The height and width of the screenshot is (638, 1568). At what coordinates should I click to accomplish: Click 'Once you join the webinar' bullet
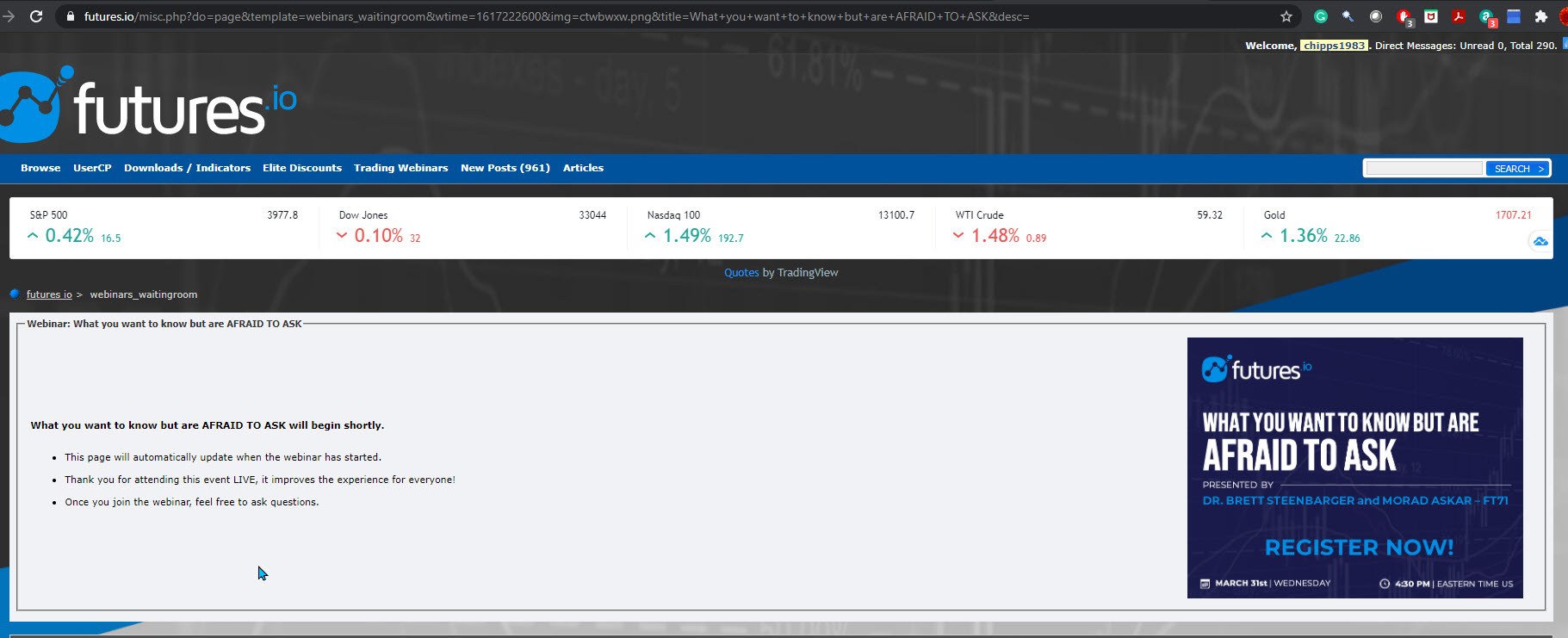(192, 502)
